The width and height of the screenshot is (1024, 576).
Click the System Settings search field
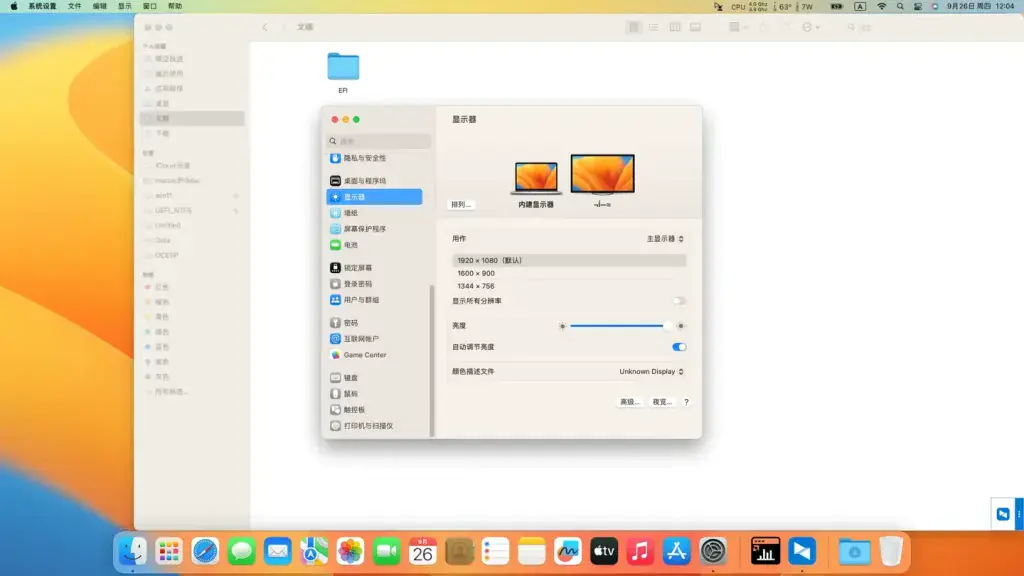pos(378,141)
